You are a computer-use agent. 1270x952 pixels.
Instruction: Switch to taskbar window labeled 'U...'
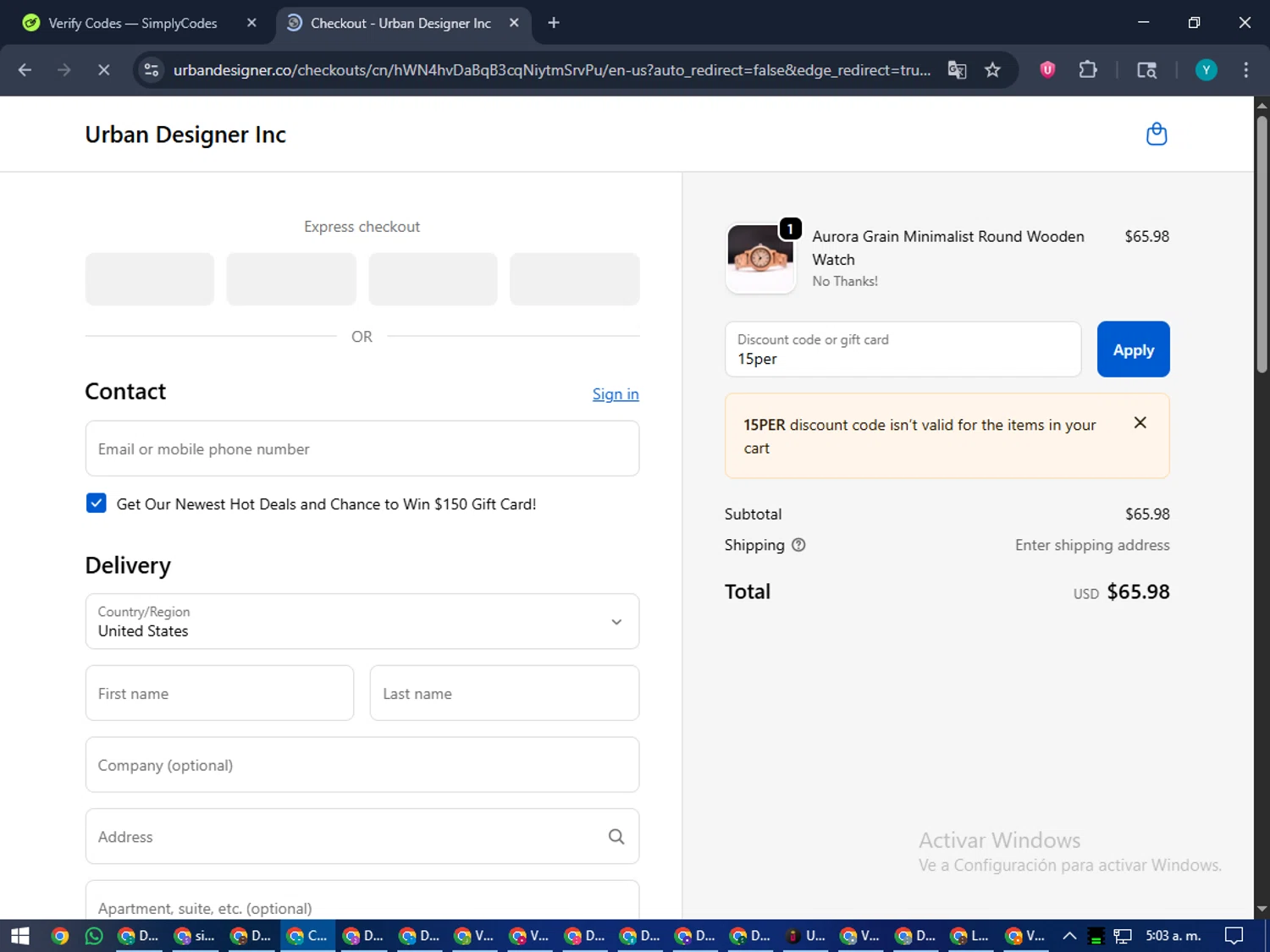[x=805, y=935]
